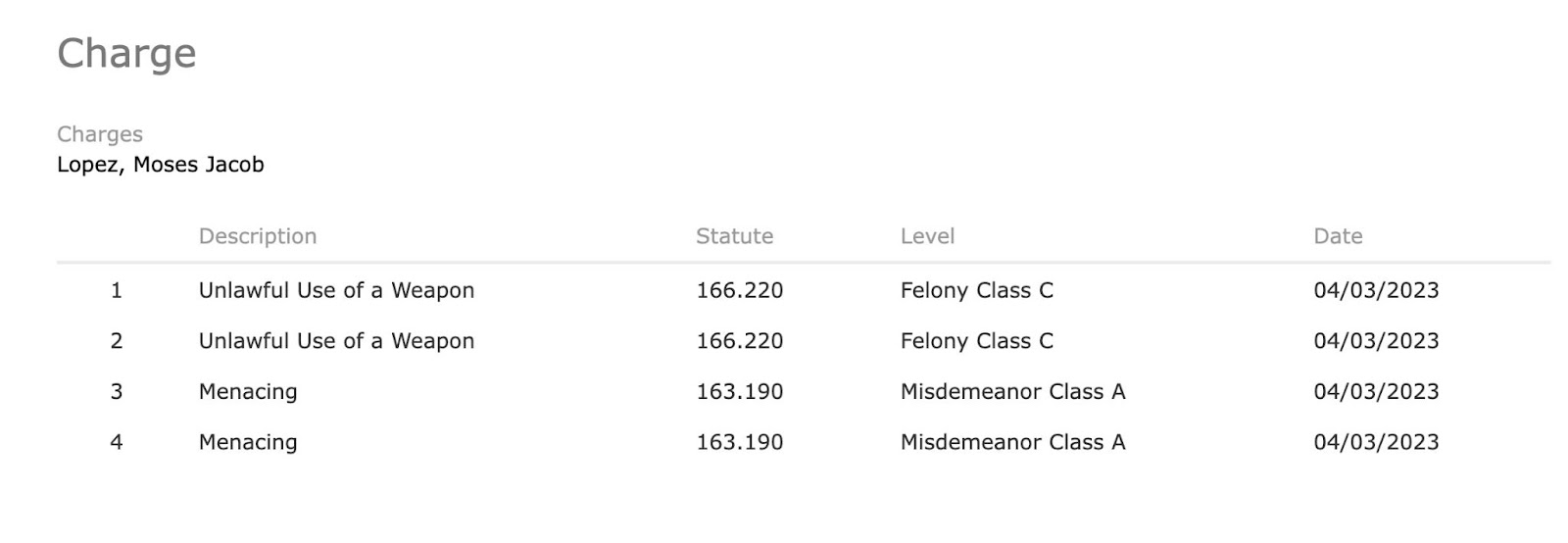1568x543 pixels.
Task: Click the Charge section heading
Action: (x=126, y=54)
